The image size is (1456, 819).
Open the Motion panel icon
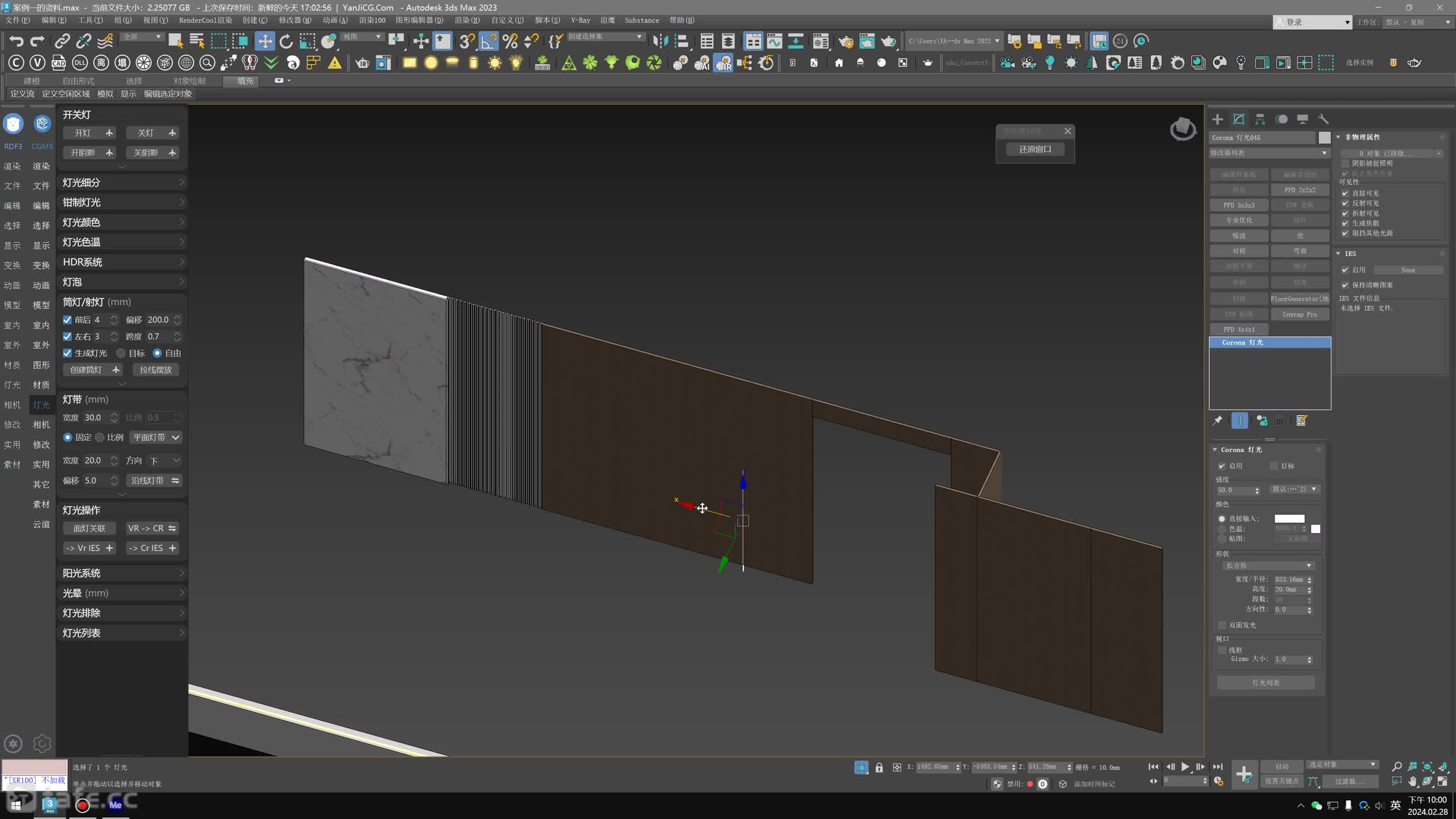coord(1281,119)
